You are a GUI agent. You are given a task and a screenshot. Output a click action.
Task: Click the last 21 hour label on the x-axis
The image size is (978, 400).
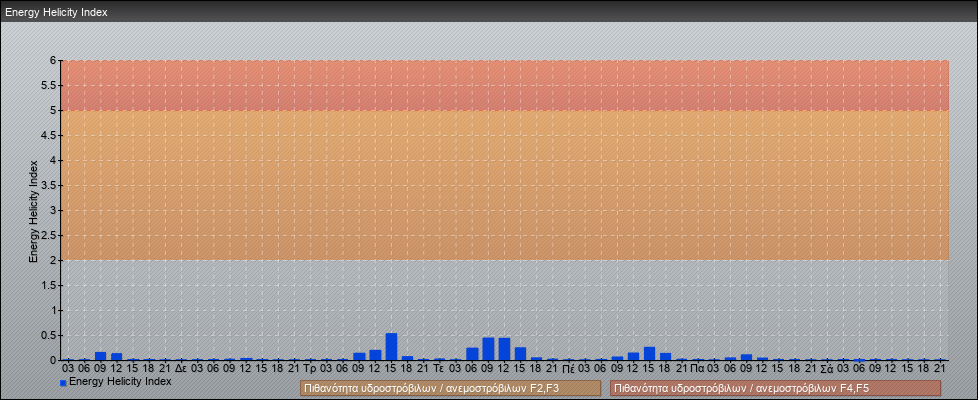(x=941, y=369)
